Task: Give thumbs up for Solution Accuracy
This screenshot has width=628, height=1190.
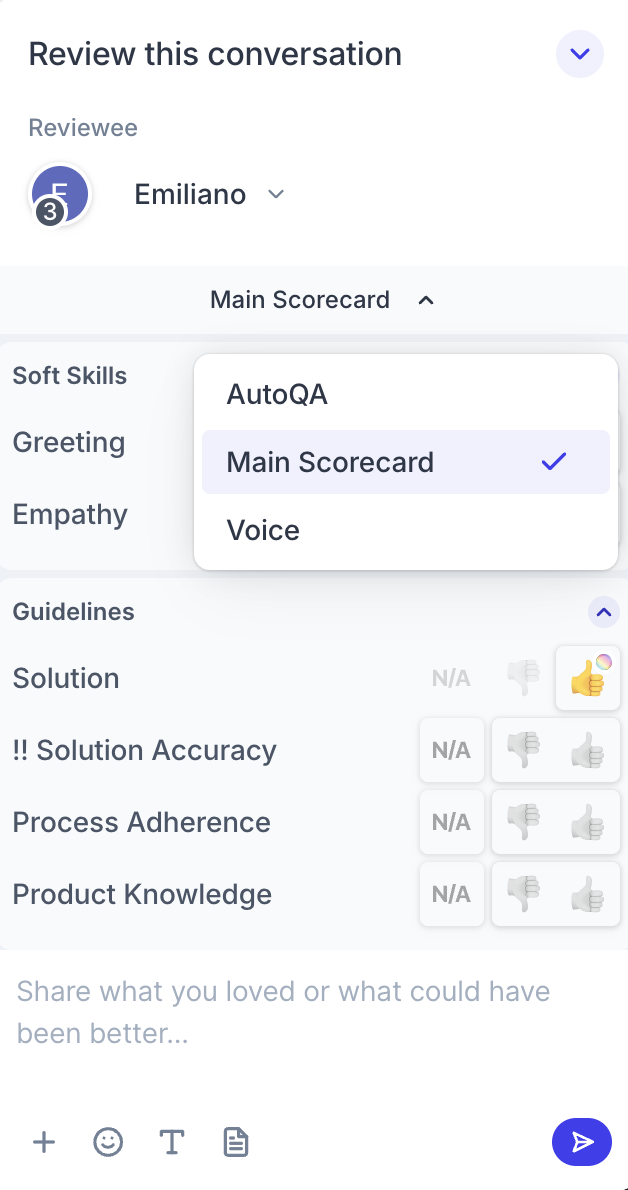Action: click(x=588, y=750)
